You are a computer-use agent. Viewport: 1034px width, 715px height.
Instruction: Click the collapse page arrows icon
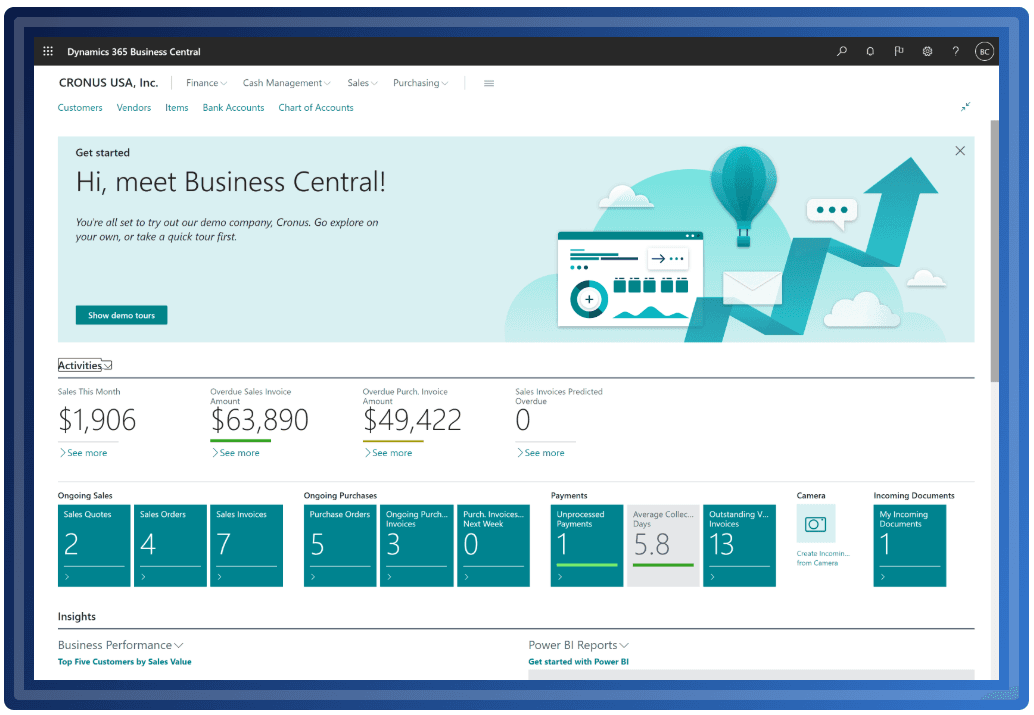pyautogui.click(x=965, y=107)
